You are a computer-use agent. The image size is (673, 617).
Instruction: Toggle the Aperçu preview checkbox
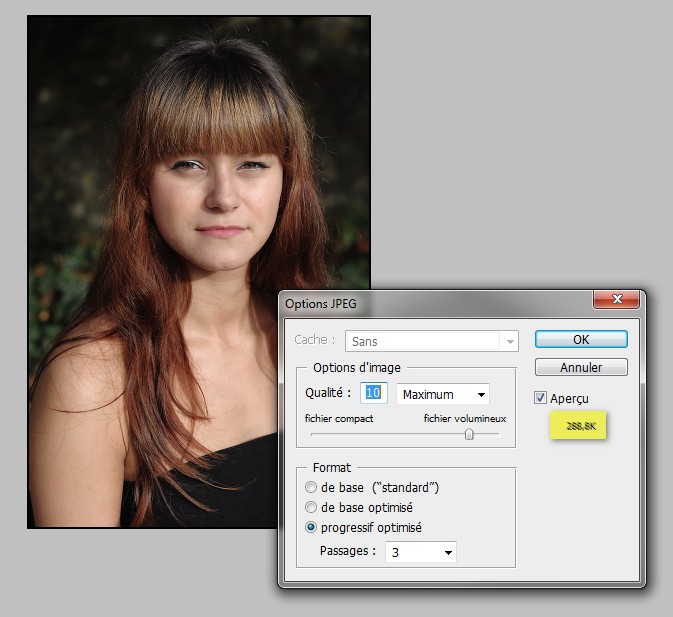click(540, 398)
